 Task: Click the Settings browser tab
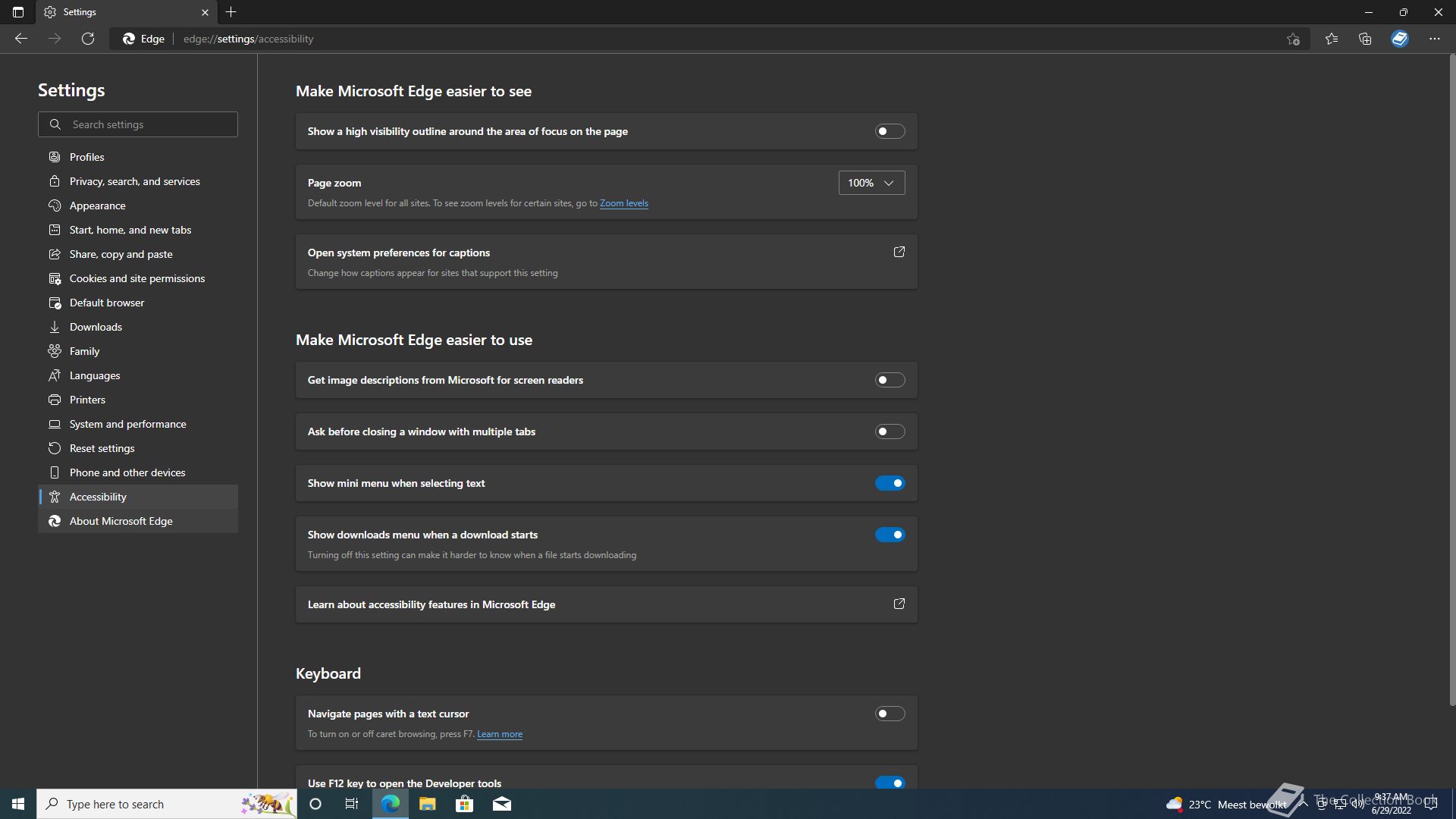pyautogui.click(x=125, y=12)
